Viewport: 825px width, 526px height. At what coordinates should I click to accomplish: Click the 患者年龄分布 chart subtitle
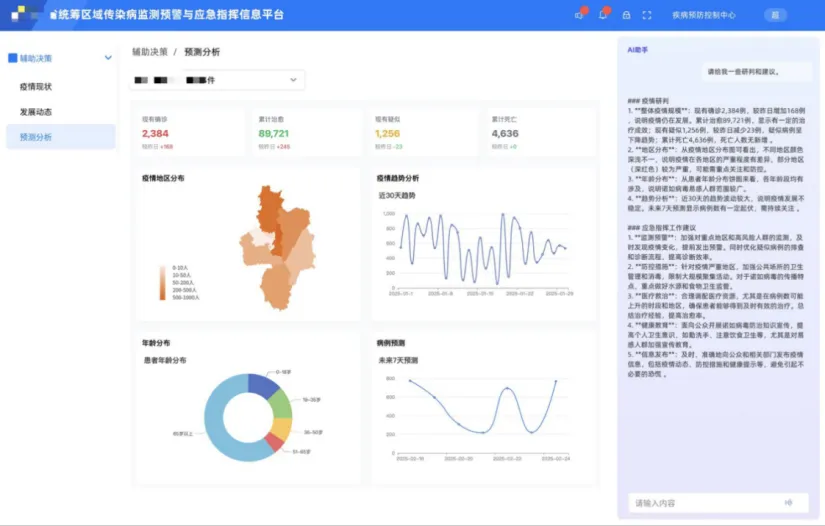point(165,360)
